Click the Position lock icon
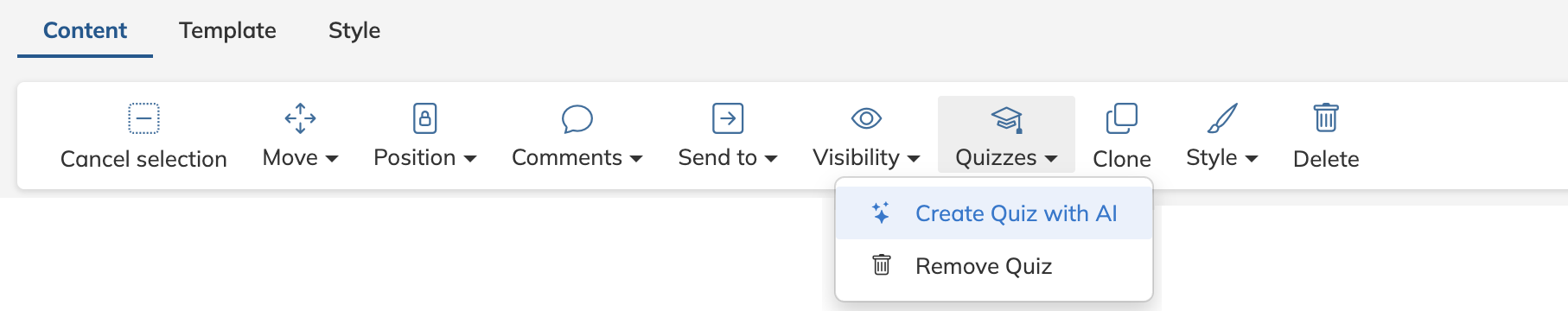The height and width of the screenshot is (311, 1568). [424, 118]
